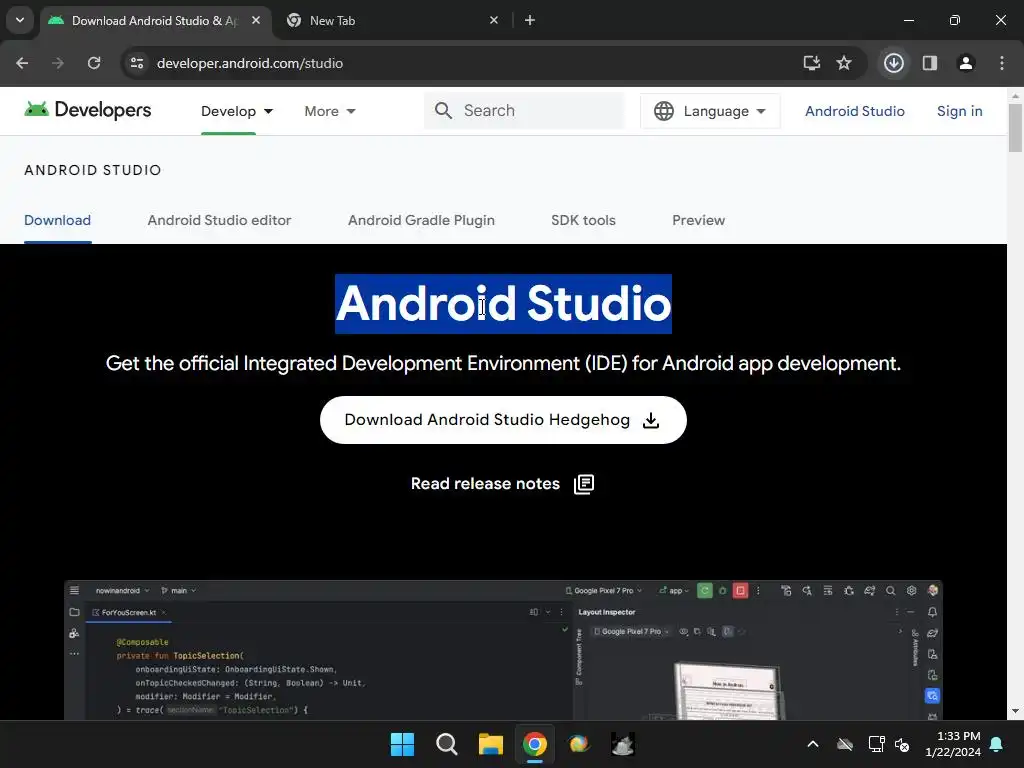Open File Explorer from taskbar

coord(490,744)
